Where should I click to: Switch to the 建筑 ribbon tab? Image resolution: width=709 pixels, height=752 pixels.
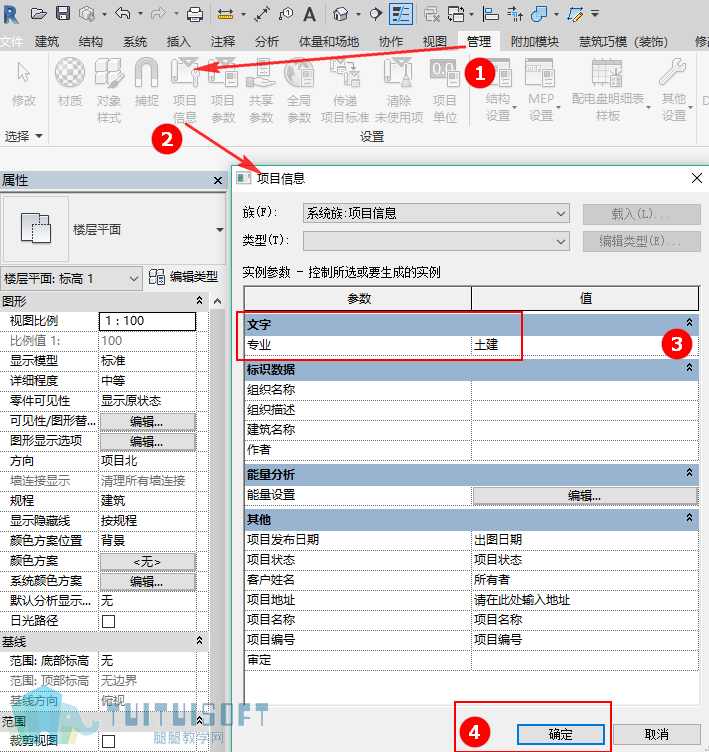tap(47, 42)
